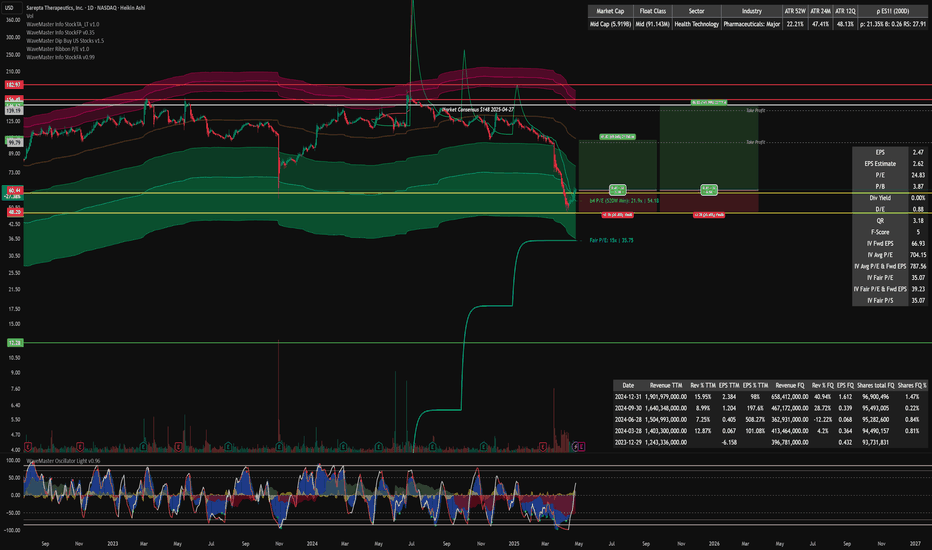Click the Market Consensus $148 label
This screenshot has width=932, height=550.
[x=478, y=110]
